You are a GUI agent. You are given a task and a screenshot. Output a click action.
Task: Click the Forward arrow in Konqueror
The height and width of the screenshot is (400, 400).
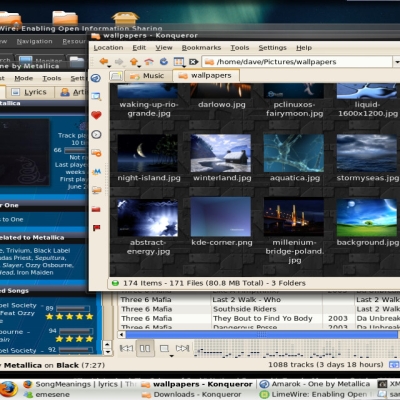pos(118,62)
